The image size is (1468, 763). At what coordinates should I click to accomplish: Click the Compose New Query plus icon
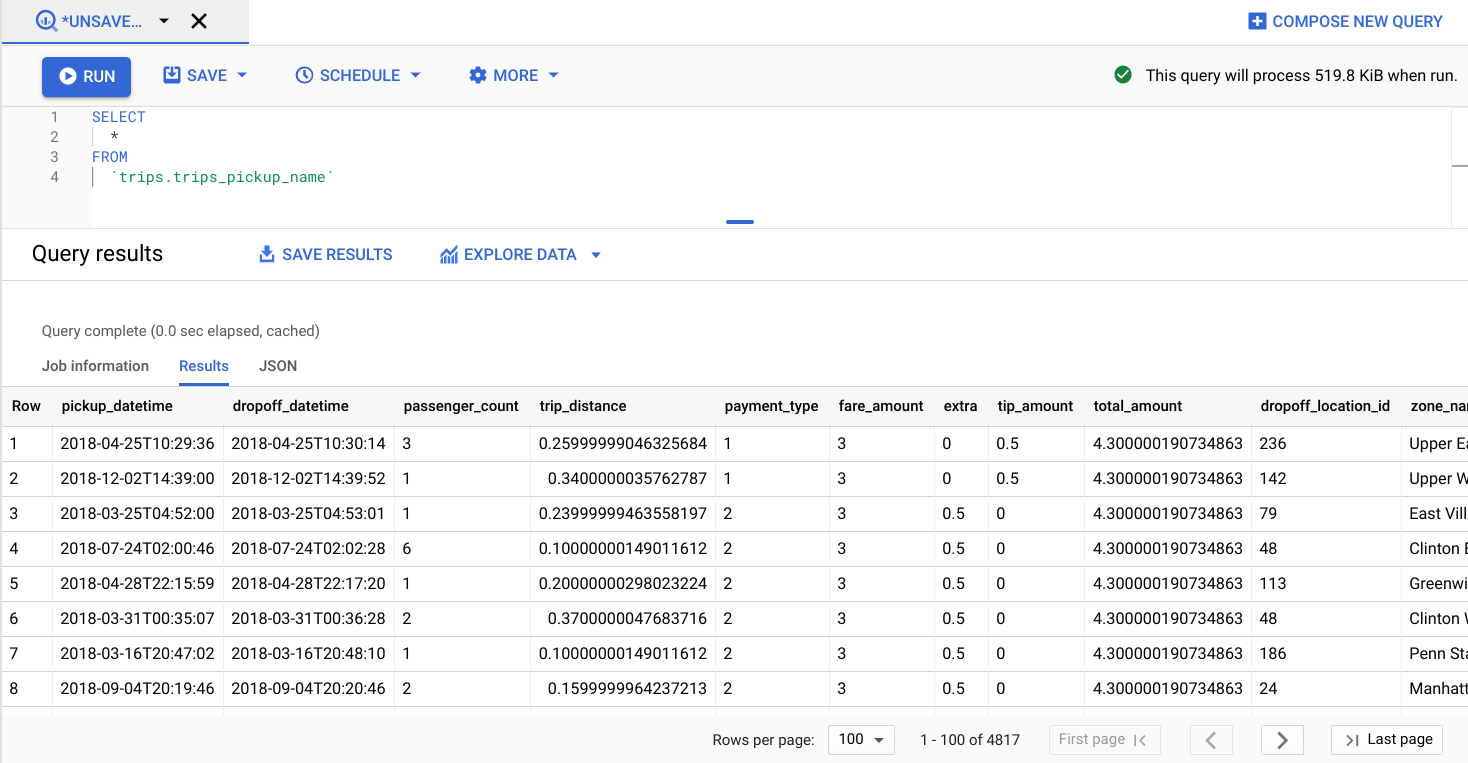click(x=1256, y=21)
